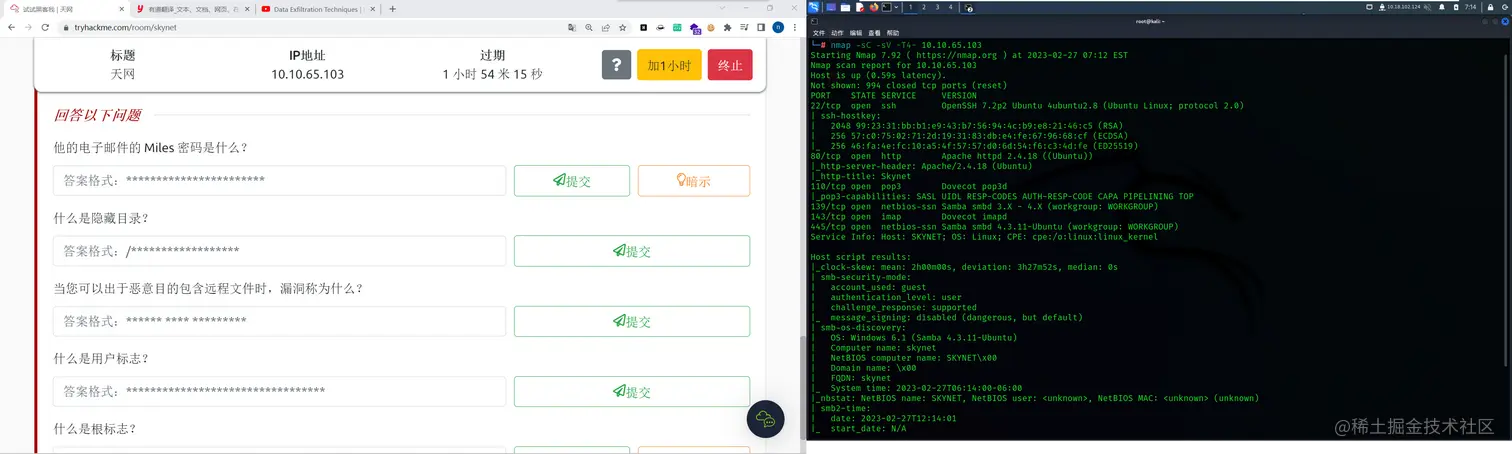Click the Kali text editor icon

[860, 7]
